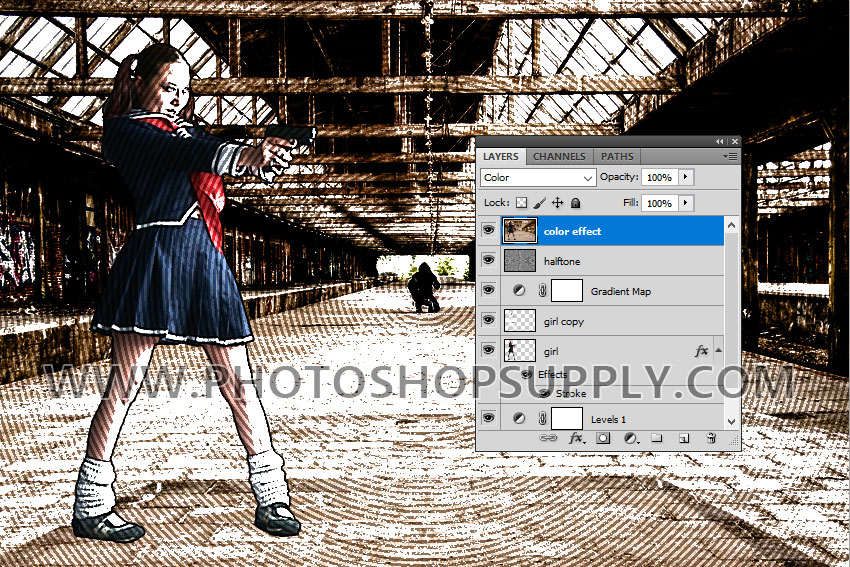Viewport: 850px width, 567px height.
Task: Select the girl copy layer thumbnail
Action: coord(520,320)
